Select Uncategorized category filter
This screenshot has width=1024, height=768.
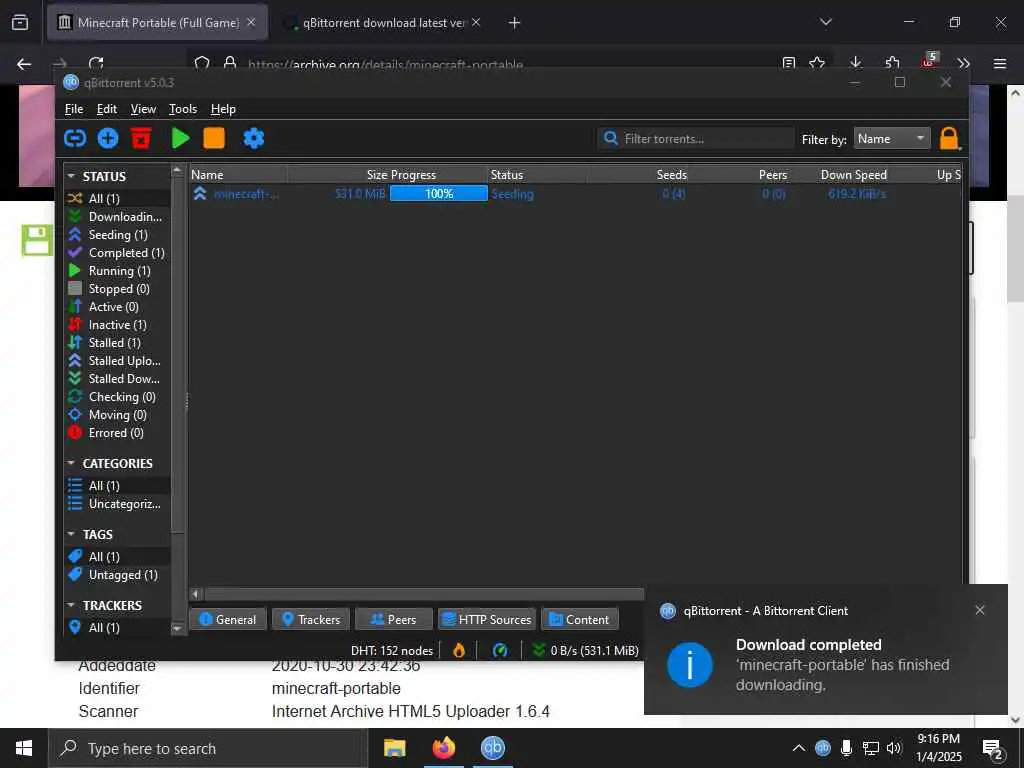coord(118,504)
